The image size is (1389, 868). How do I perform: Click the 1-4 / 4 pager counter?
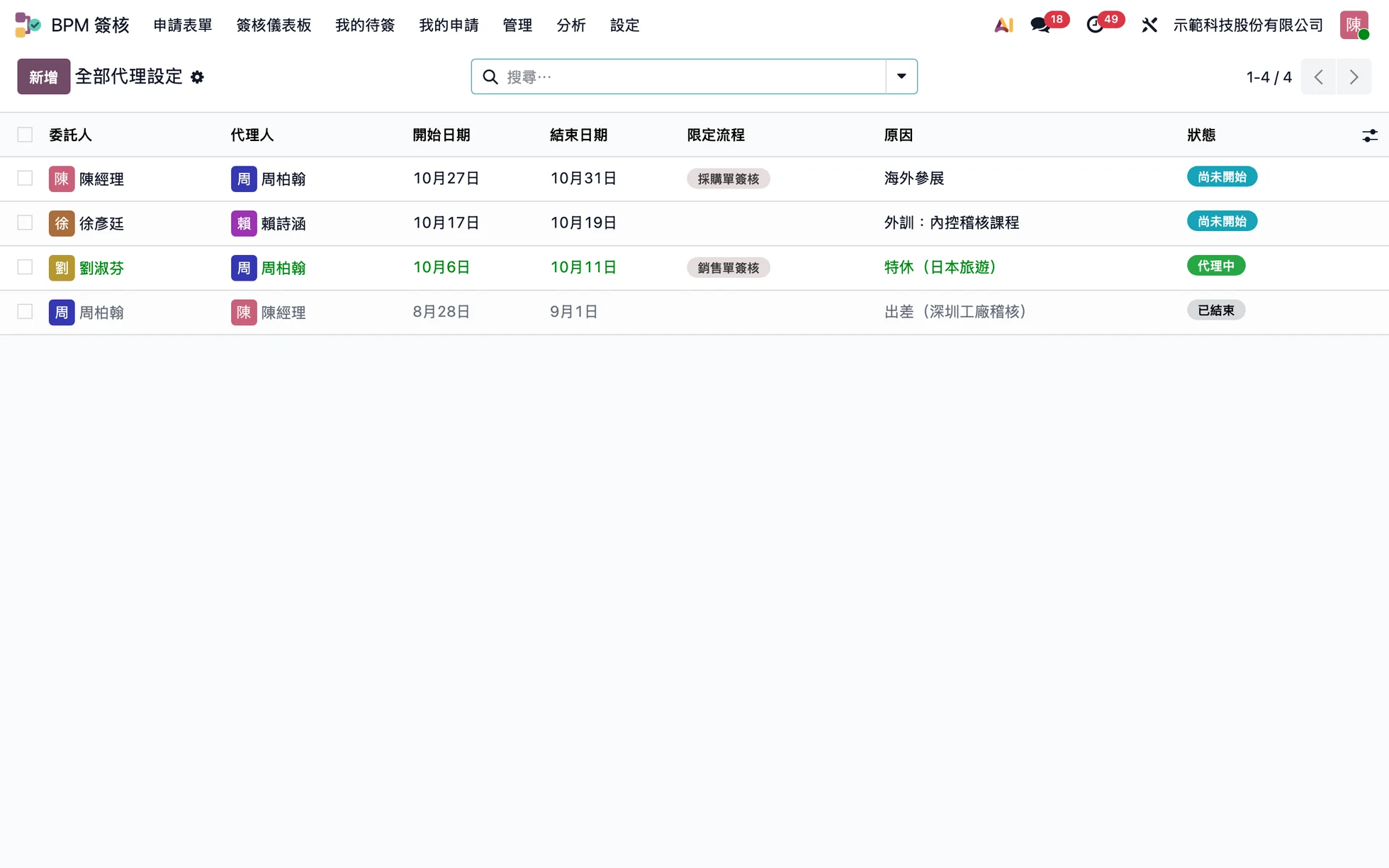click(1269, 77)
